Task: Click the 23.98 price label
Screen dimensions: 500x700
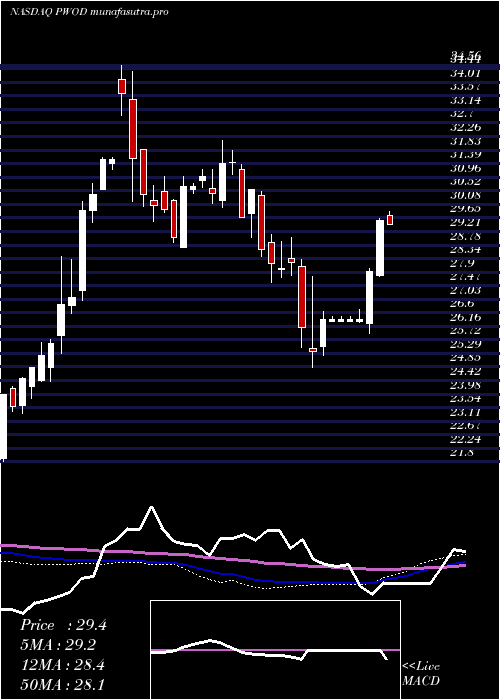Action: 465,385
